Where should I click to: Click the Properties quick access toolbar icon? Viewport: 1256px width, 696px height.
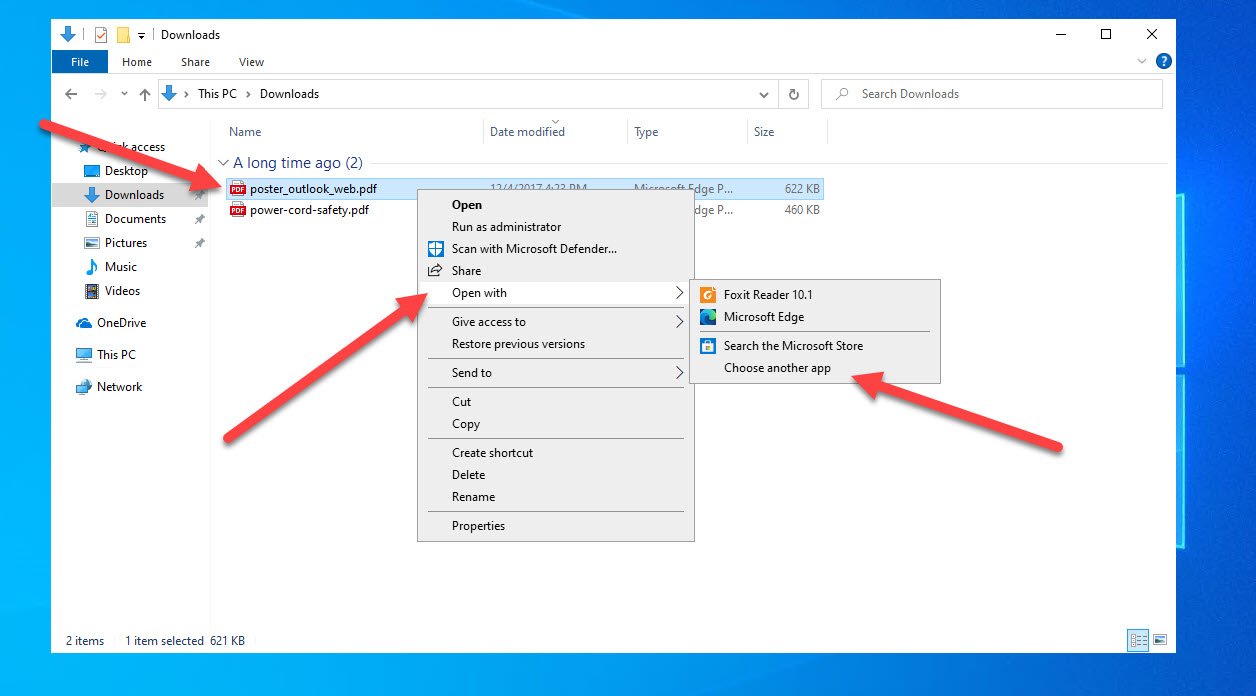[101, 35]
